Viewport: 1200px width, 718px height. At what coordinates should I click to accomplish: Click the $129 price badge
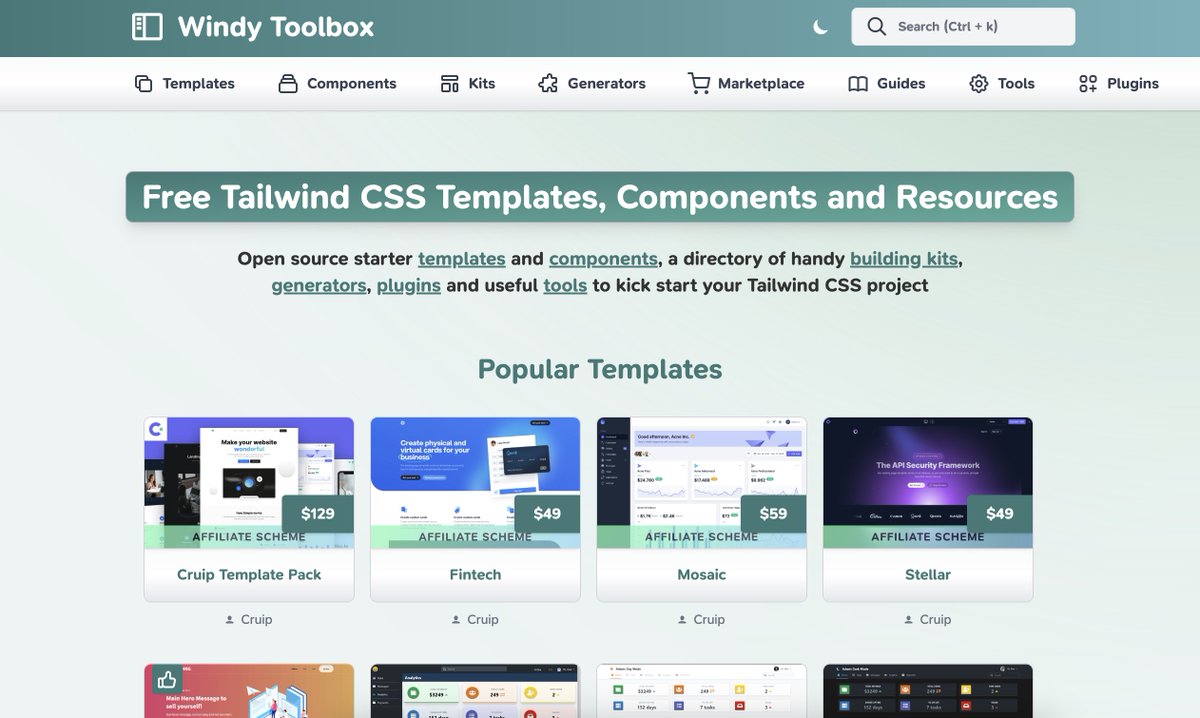click(318, 514)
